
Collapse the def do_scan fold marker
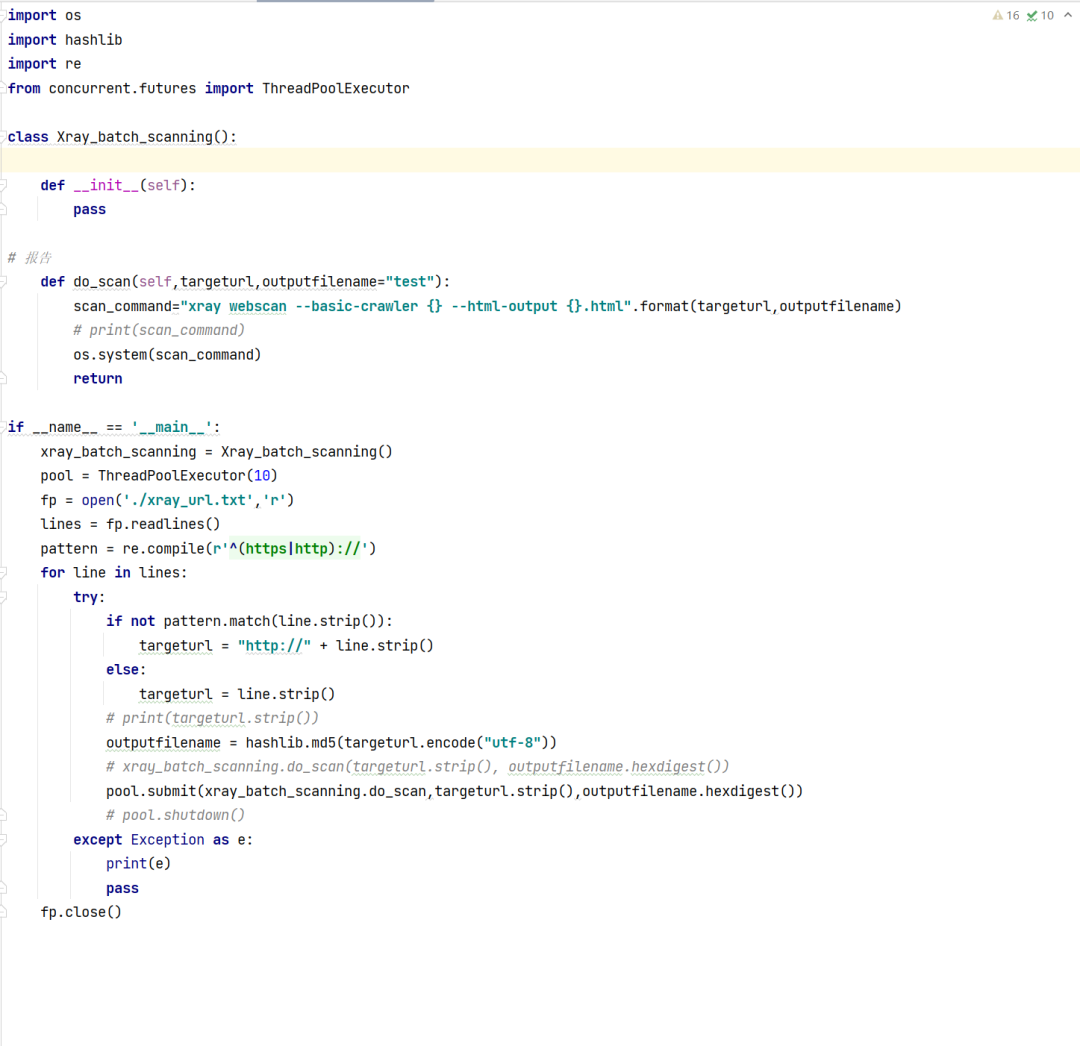point(3,282)
